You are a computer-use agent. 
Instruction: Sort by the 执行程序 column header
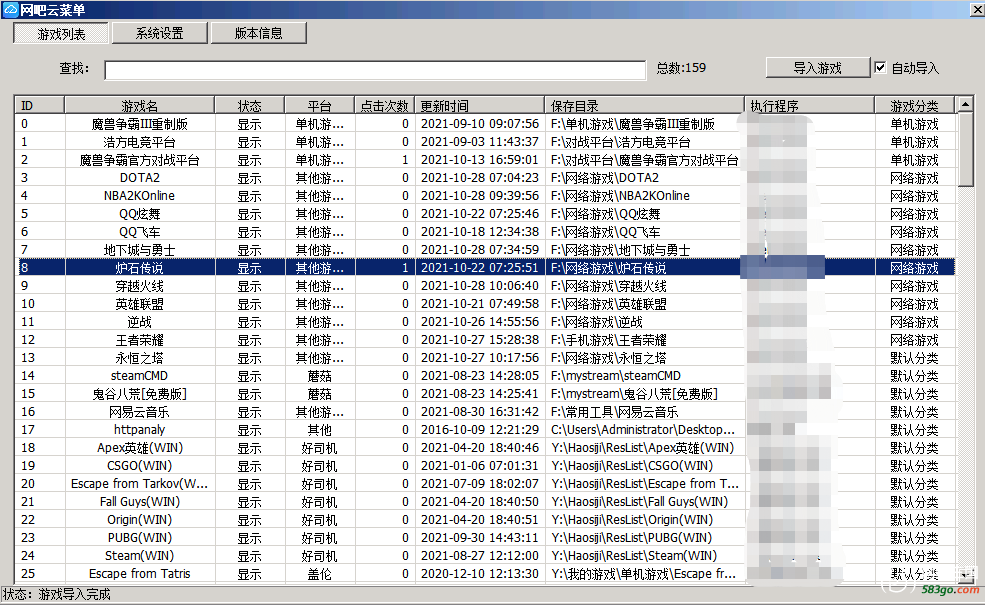point(809,106)
